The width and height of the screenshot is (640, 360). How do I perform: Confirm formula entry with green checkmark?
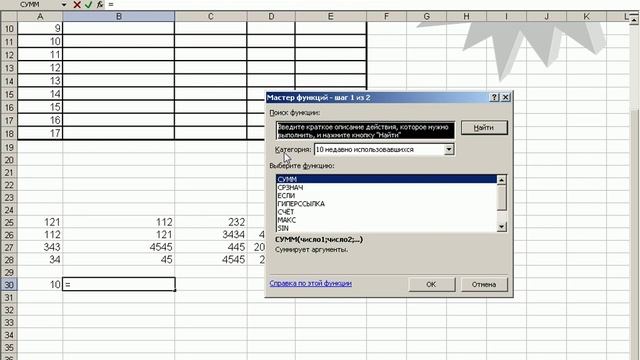point(88,4)
